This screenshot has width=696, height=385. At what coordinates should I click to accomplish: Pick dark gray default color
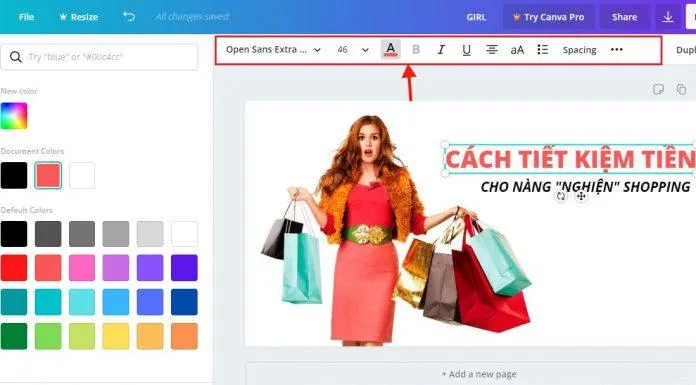tap(48, 234)
